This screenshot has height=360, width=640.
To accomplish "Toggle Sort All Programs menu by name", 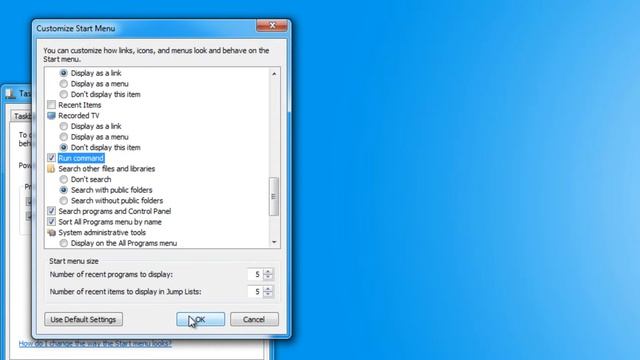I will [51, 222].
